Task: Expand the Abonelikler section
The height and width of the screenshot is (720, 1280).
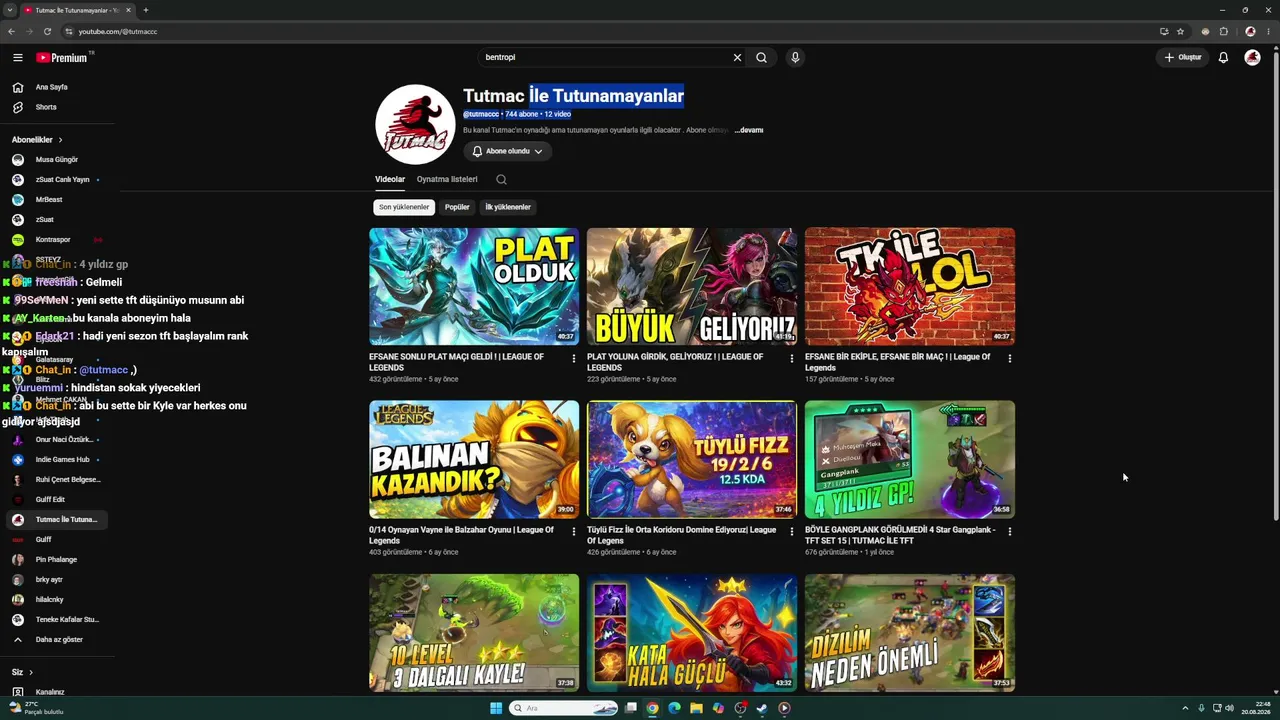Action: [37, 140]
